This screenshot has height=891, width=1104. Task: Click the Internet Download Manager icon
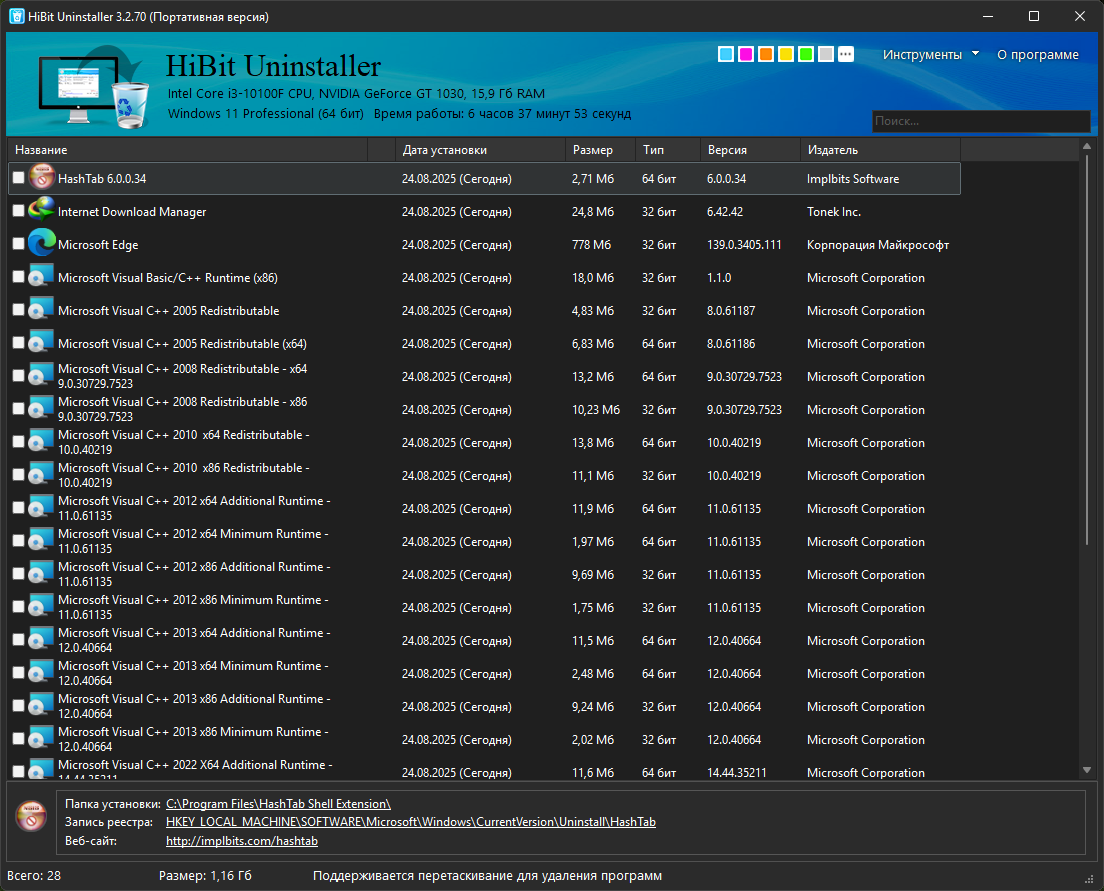(x=42, y=211)
